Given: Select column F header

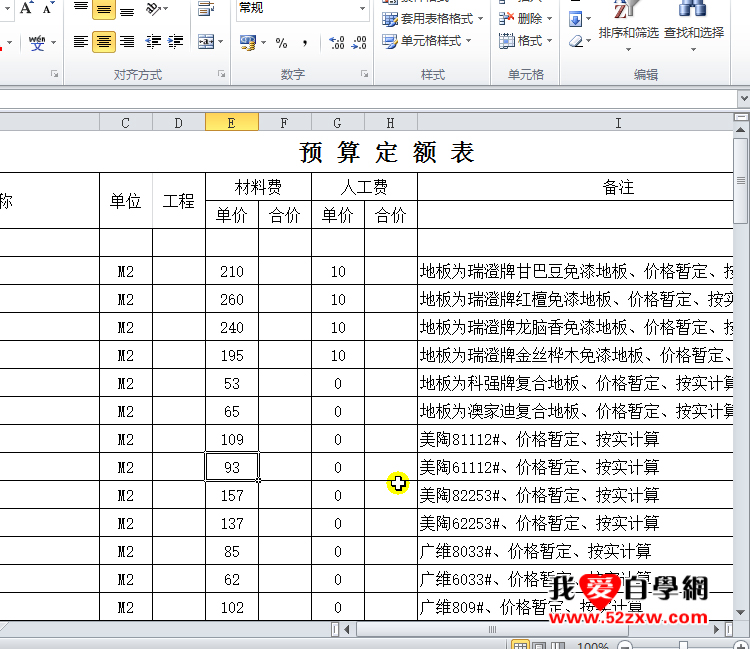Looking at the screenshot, I should [285, 123].
